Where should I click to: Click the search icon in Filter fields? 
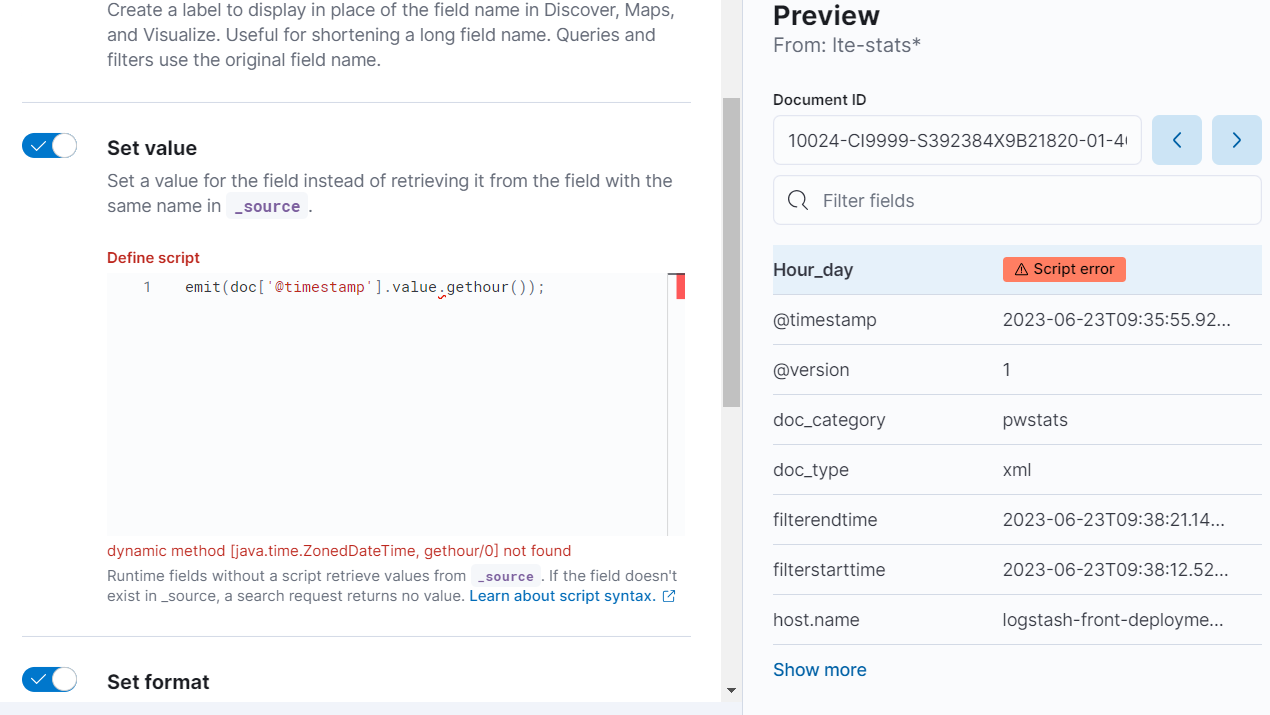tap(798, 201)
